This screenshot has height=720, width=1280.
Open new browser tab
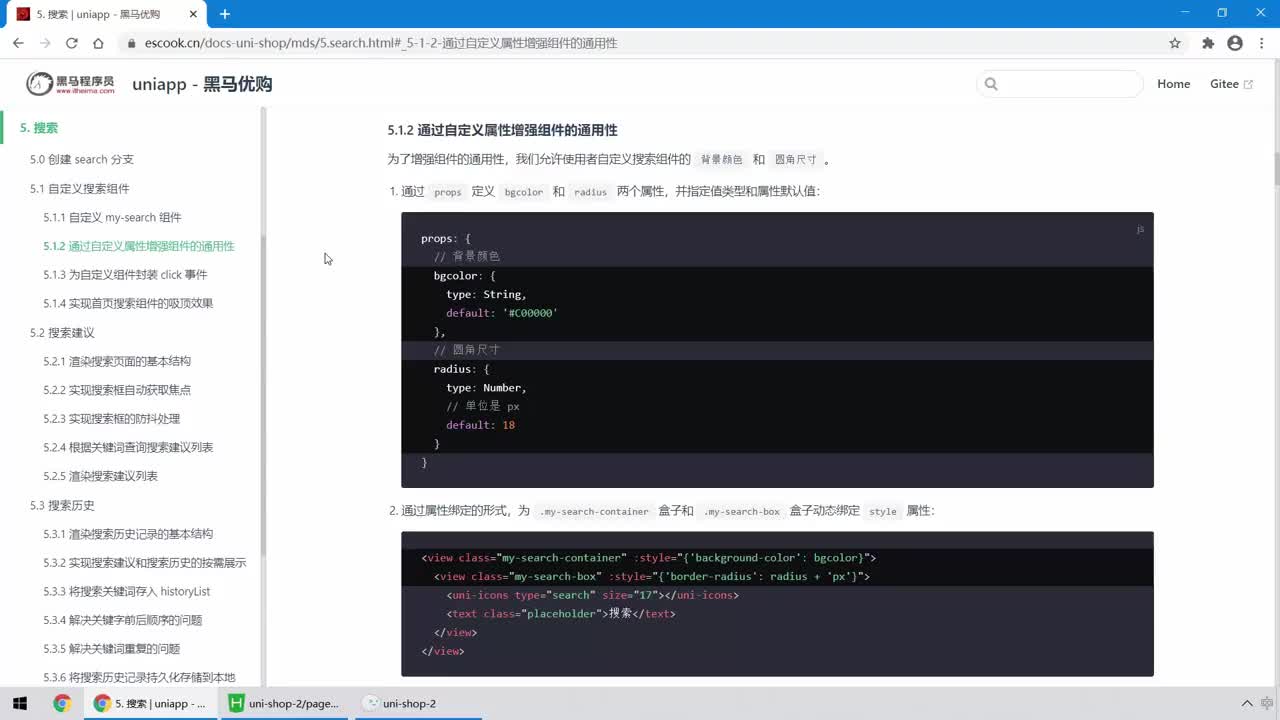click(225, 14)
